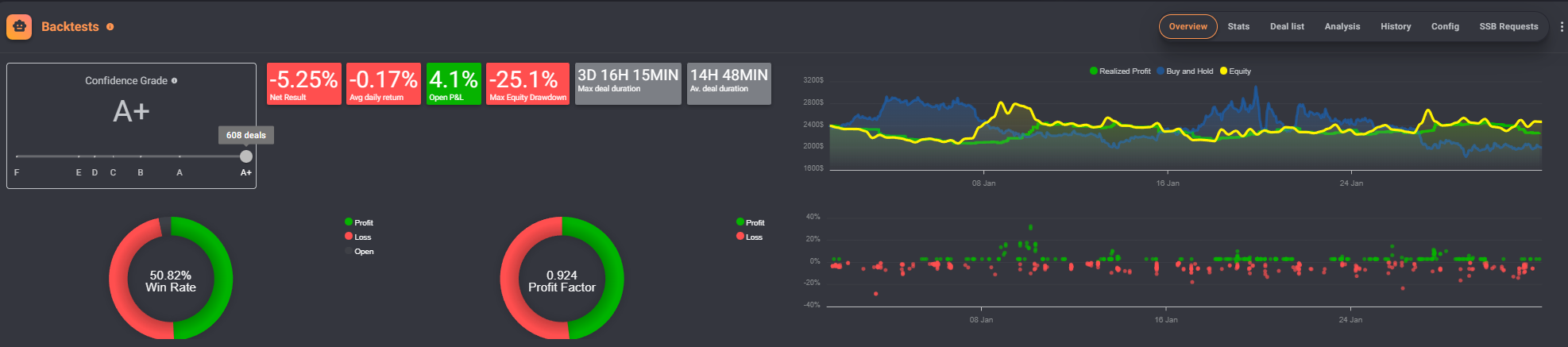Viewport: 1568px width, 347px height.
Task: Toggle the yellow Equity legend series
Action: (1235, 71)
